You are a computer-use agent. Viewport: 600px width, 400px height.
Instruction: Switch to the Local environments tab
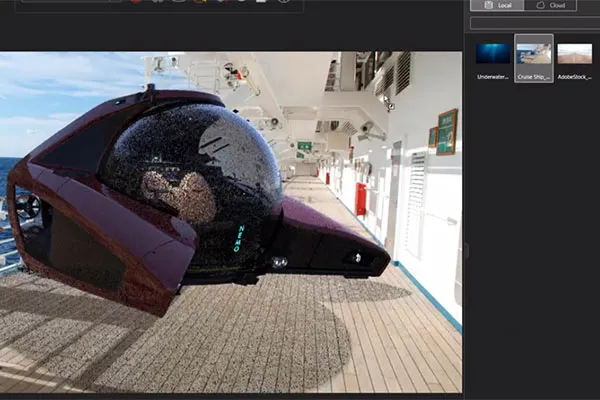click(x=497, y=5)
